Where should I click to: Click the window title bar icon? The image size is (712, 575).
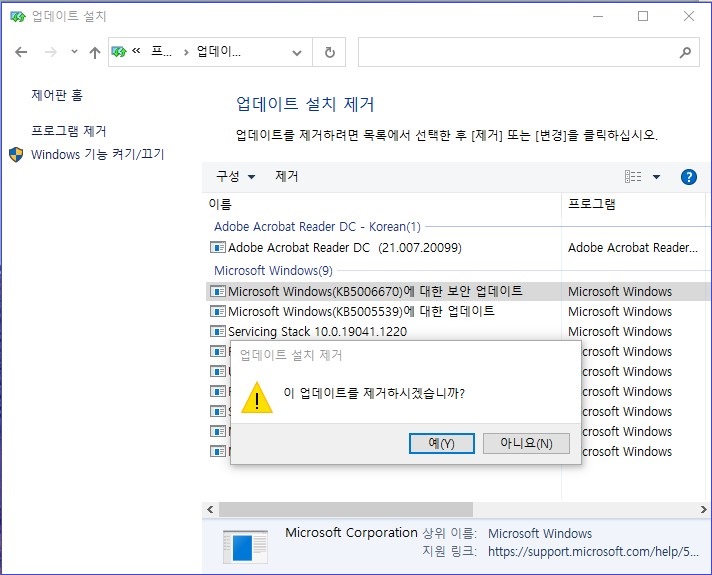point(18,17)
